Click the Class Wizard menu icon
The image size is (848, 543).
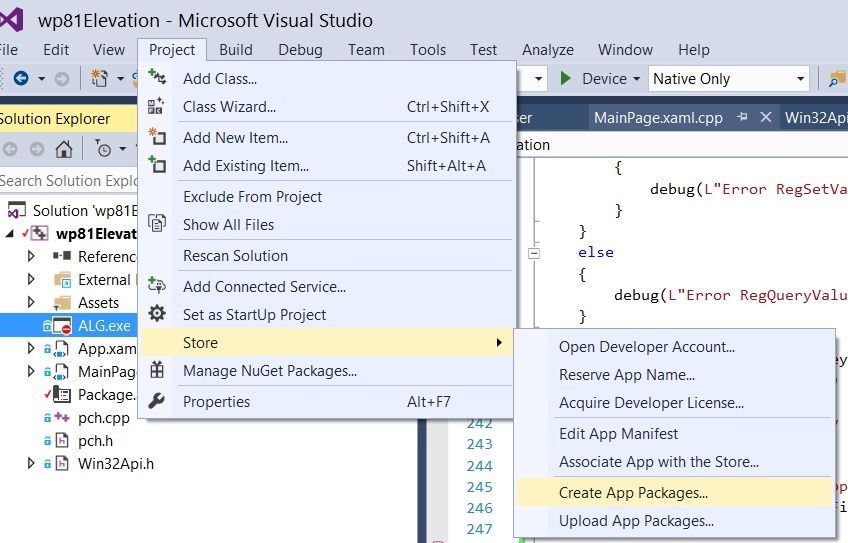[x=156, y=105]
